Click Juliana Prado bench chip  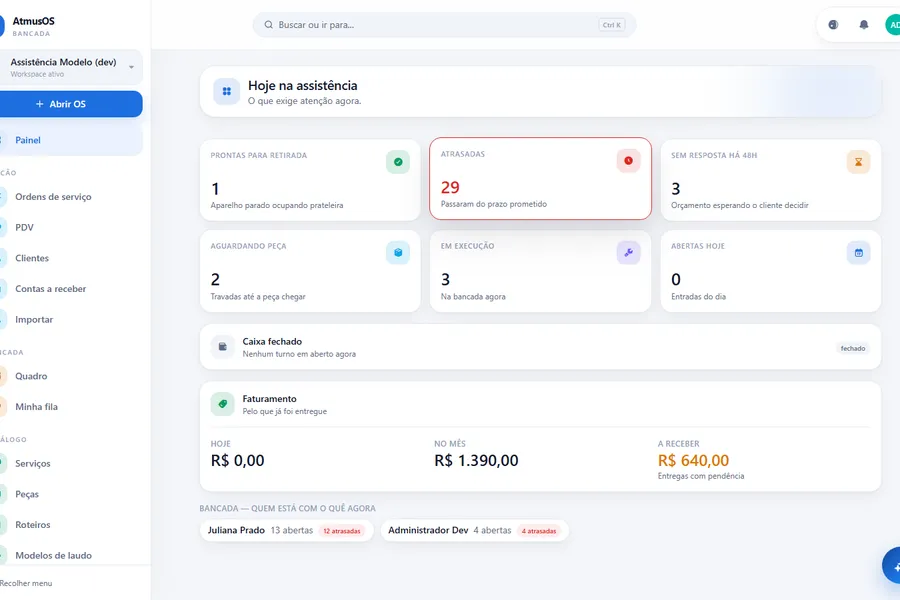coord(286,531)
